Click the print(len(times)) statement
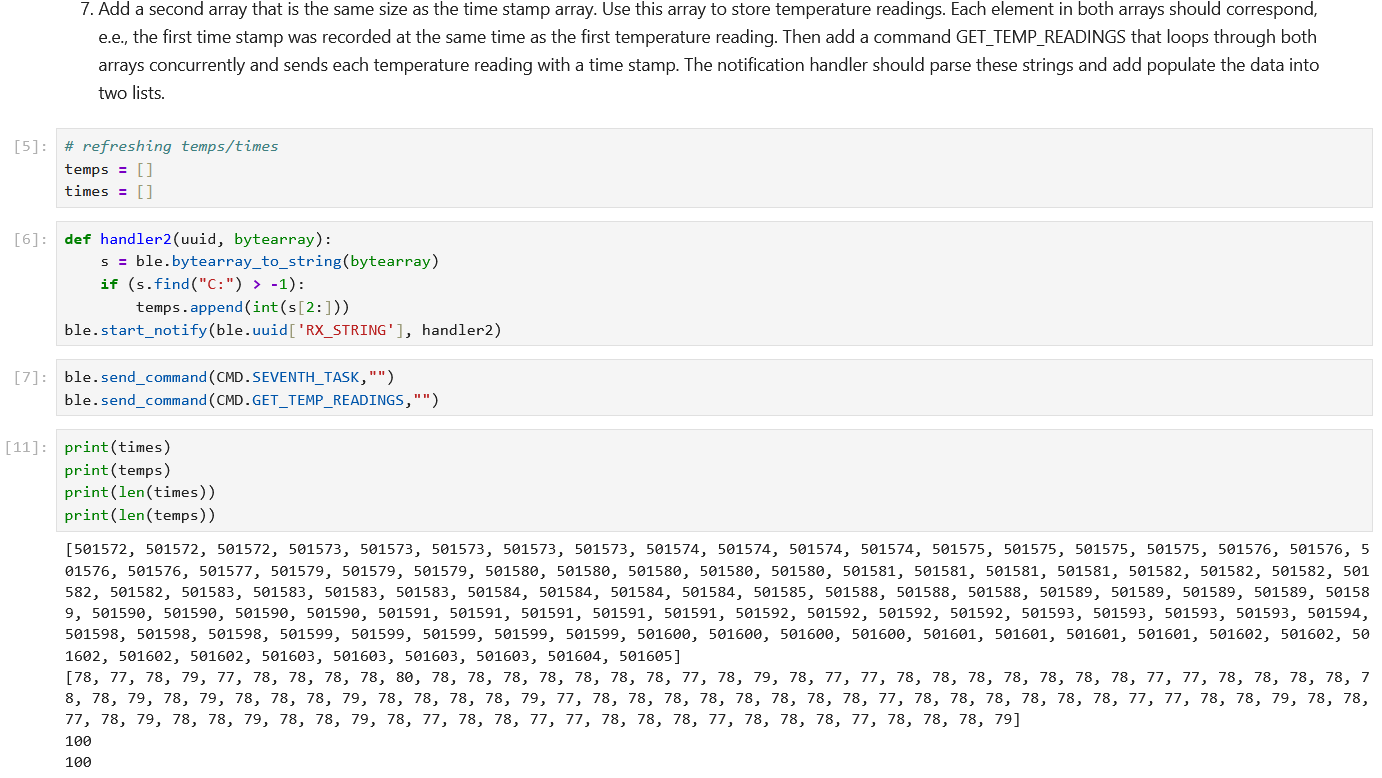This screenshot has width=1382, height=778. (139, 492)
